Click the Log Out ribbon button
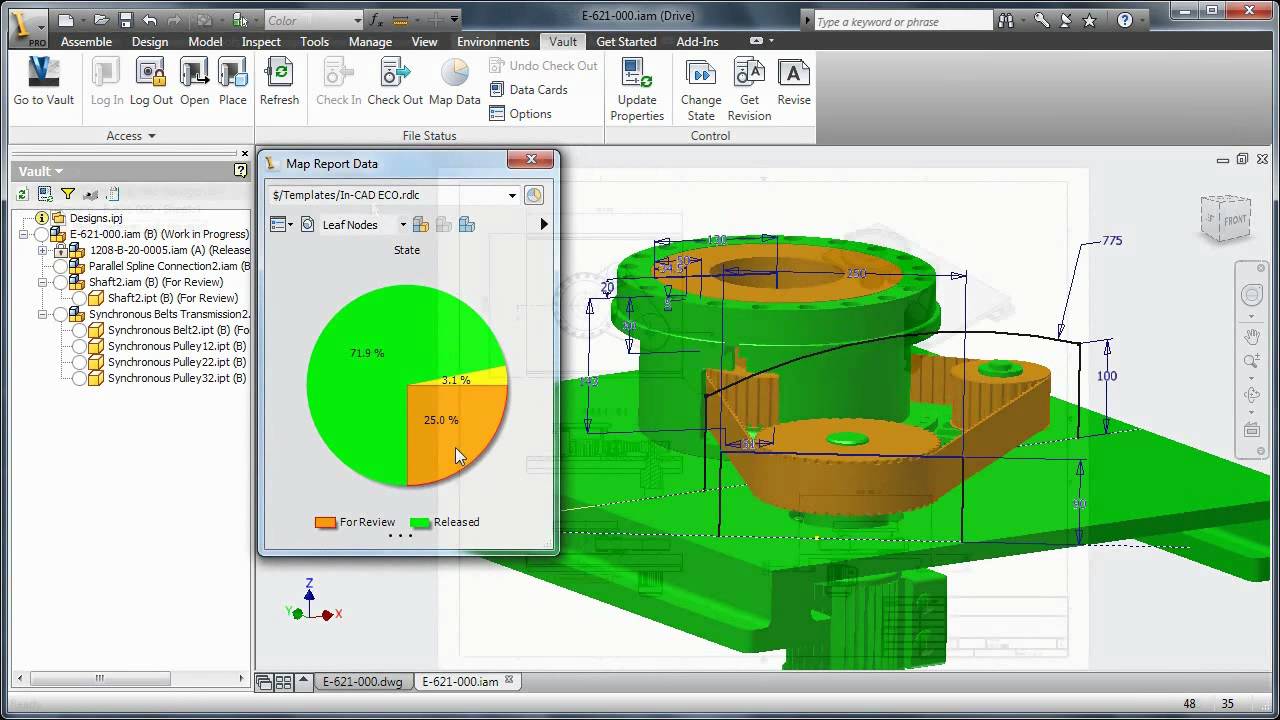This screenshot has height=720, width=1280. click(151, 82)
